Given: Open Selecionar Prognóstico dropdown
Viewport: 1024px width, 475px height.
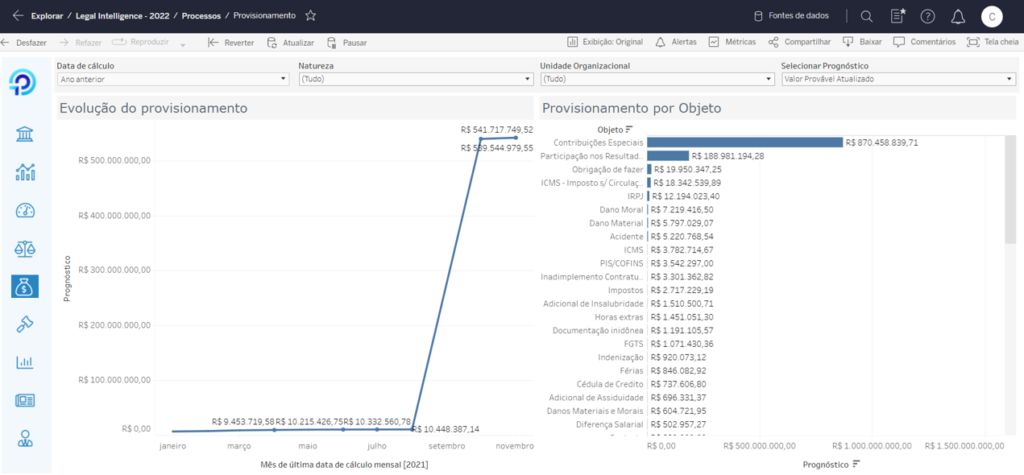Looking at the screenshot, I should (x=899, y=79).
